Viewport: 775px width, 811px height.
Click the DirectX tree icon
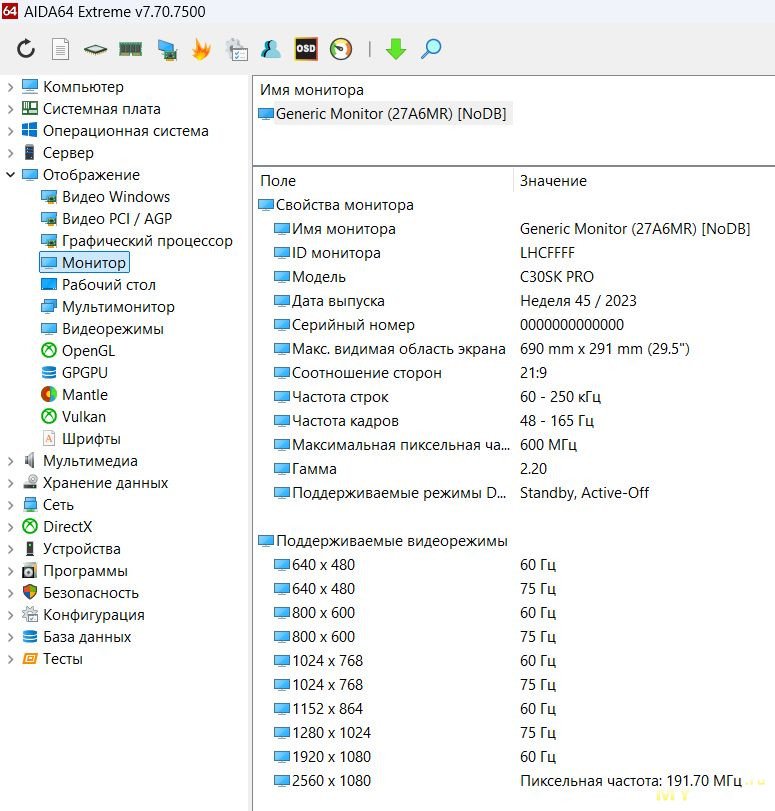point(30,527)
